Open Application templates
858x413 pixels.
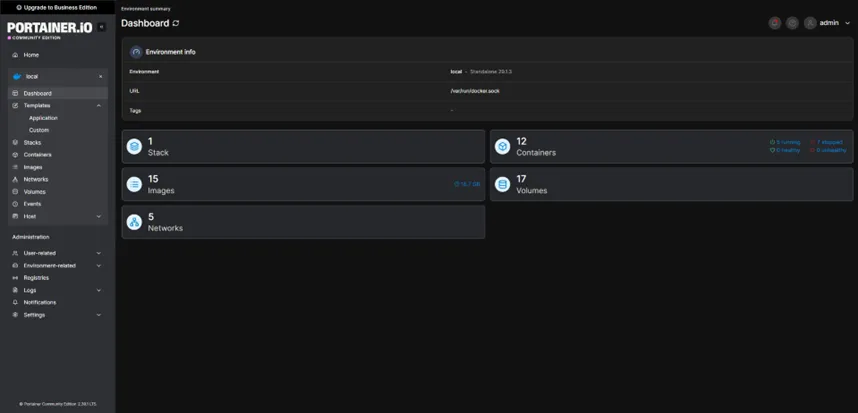43,118
